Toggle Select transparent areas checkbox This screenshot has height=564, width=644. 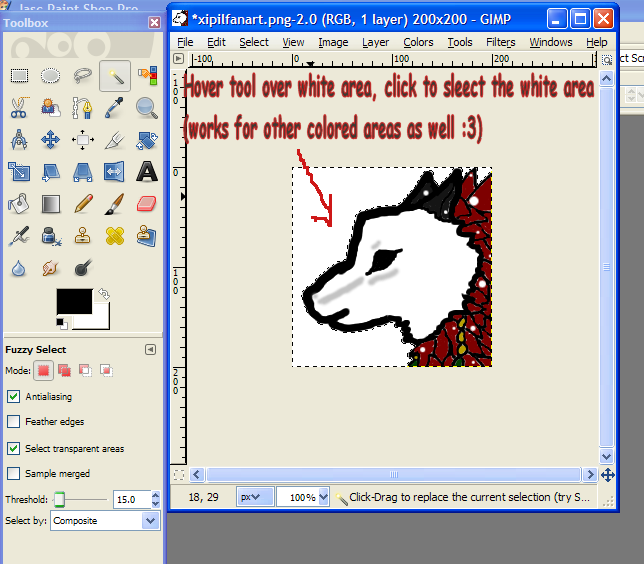[x=14, y=449]
